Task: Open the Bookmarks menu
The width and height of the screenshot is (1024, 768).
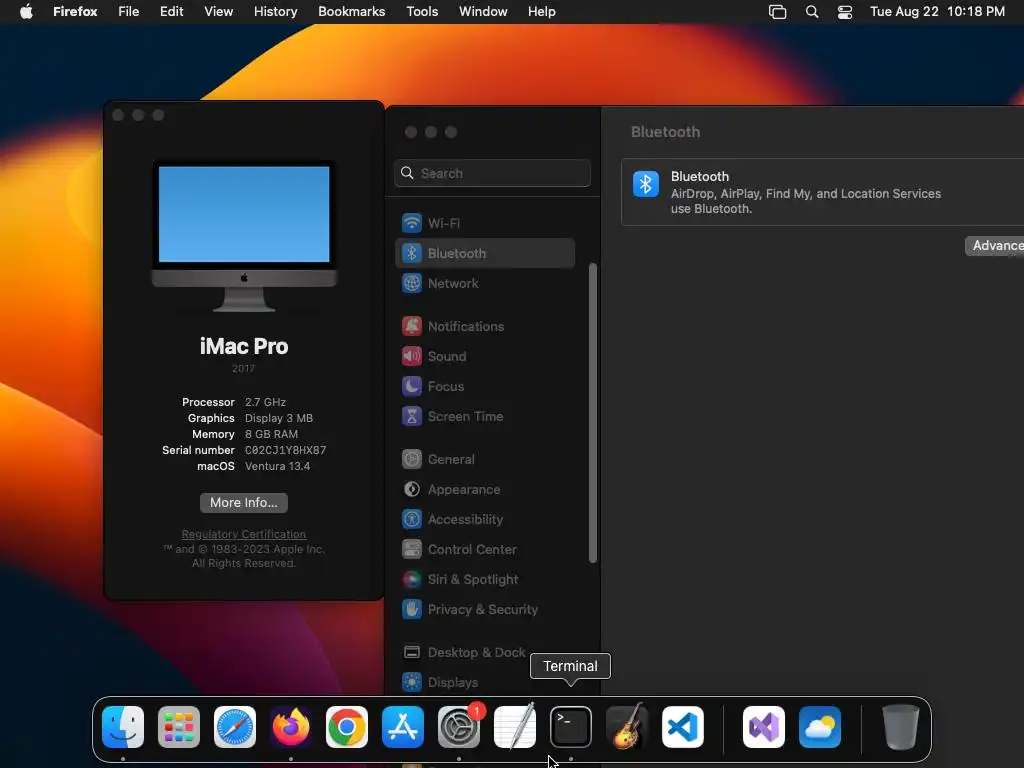Action: pyautogui.click(x=351, y=12)
